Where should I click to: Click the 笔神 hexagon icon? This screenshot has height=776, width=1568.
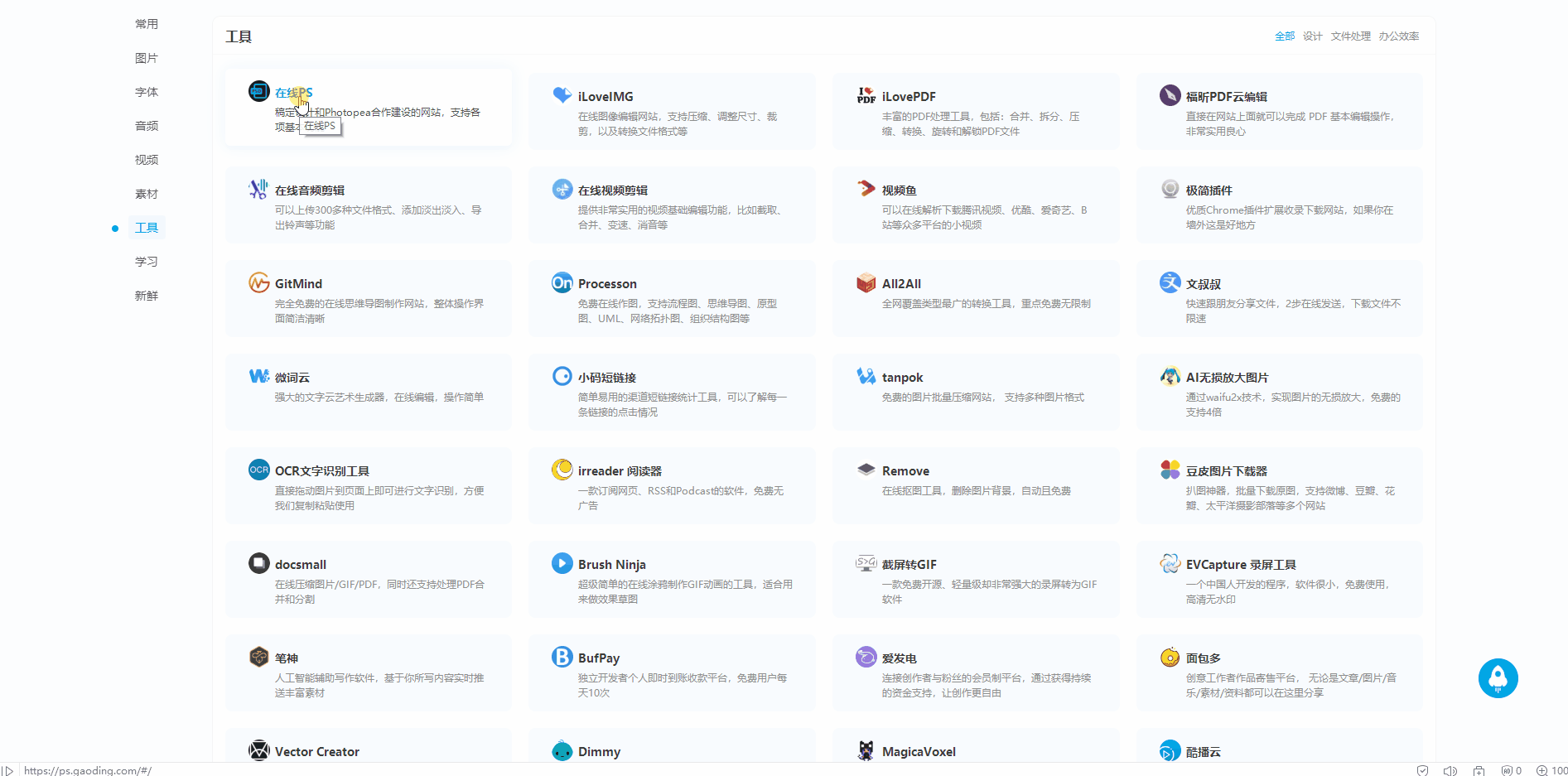(x=259, y=657)
